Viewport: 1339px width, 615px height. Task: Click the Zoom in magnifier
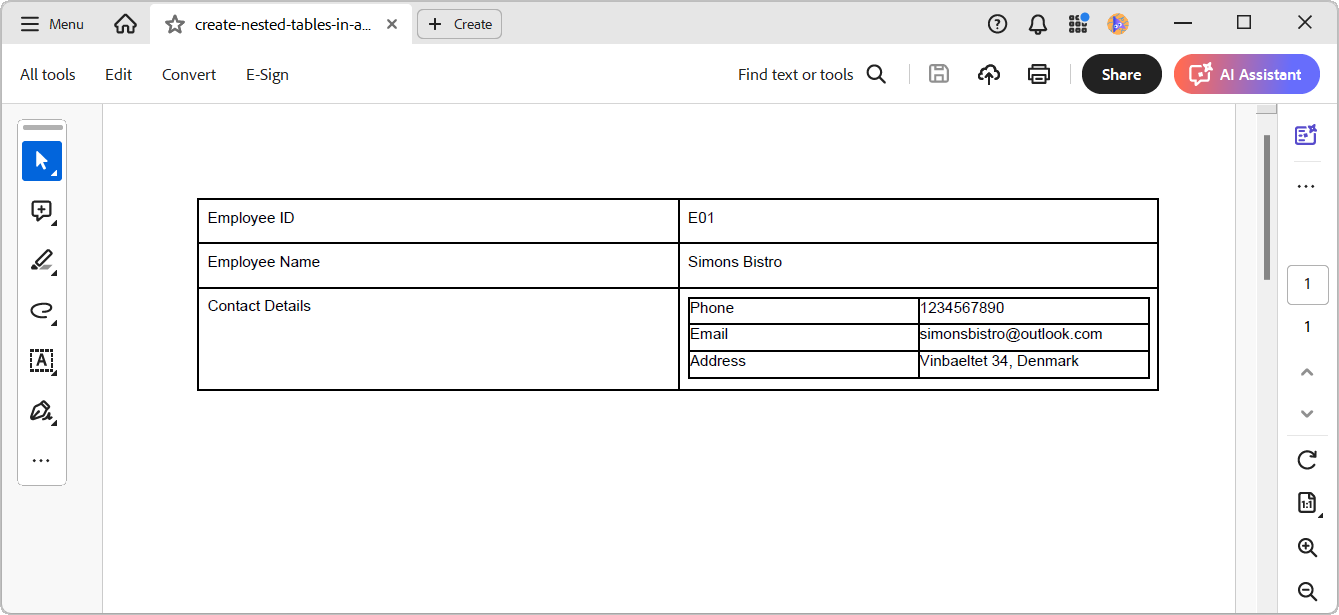(x=1307, y=547)
